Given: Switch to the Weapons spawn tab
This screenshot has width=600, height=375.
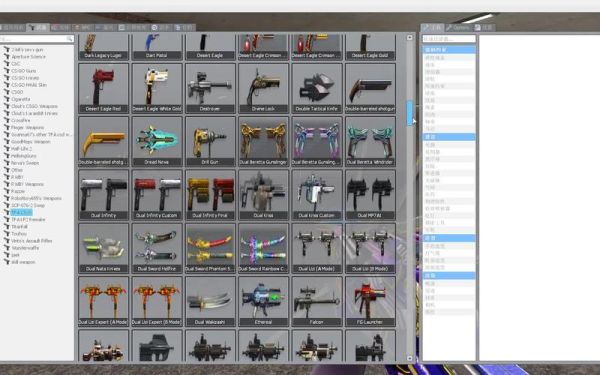Looking at the screenshot, I should tap(38, 28).
